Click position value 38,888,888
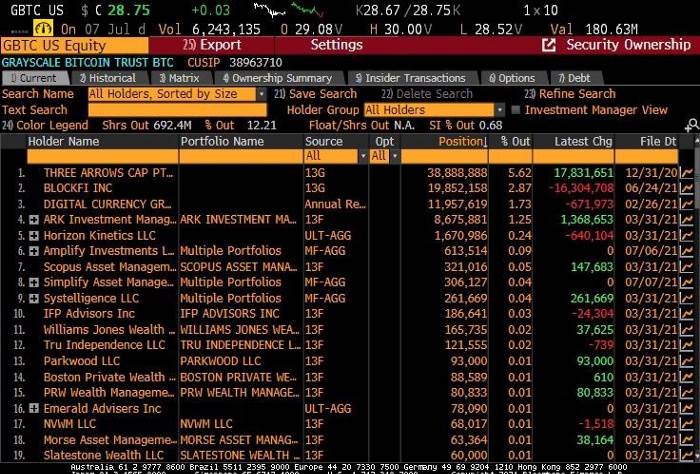 click(x=457, y=173)
